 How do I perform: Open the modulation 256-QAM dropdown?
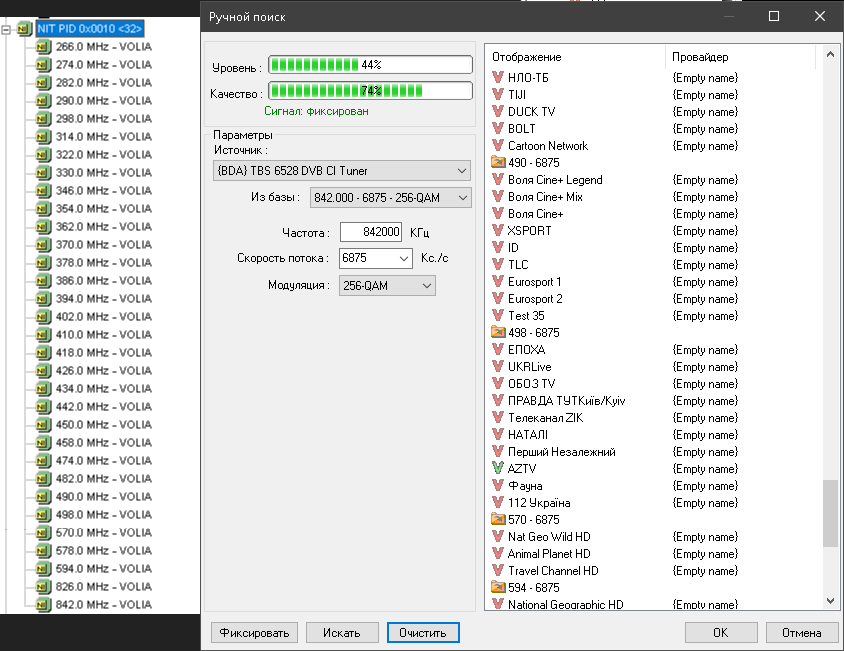click(426, 286)
